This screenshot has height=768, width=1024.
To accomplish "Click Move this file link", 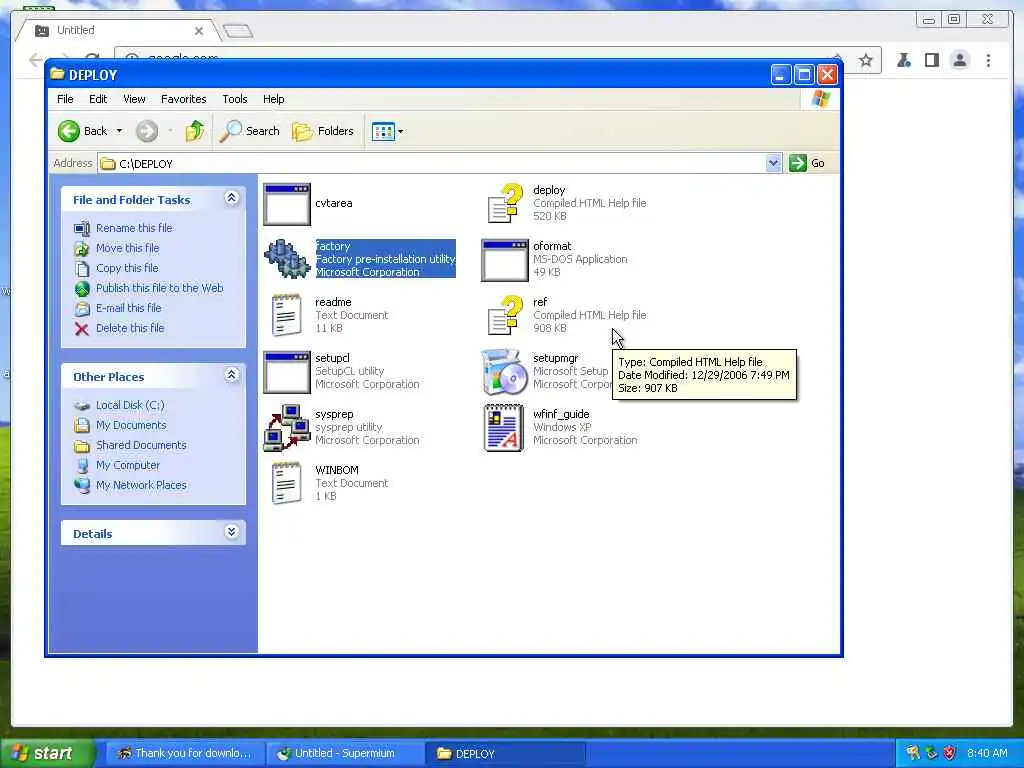I will point(127,248).
